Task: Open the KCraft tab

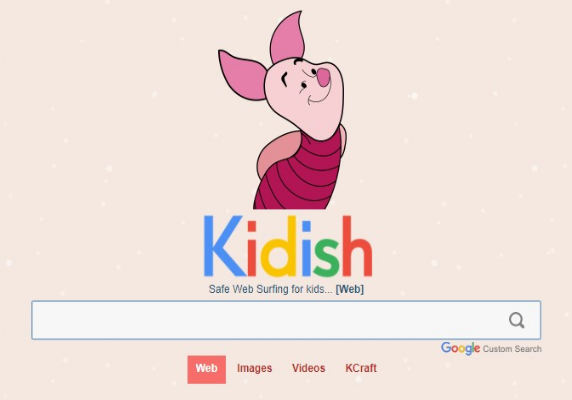Action: tap(361, 368)
